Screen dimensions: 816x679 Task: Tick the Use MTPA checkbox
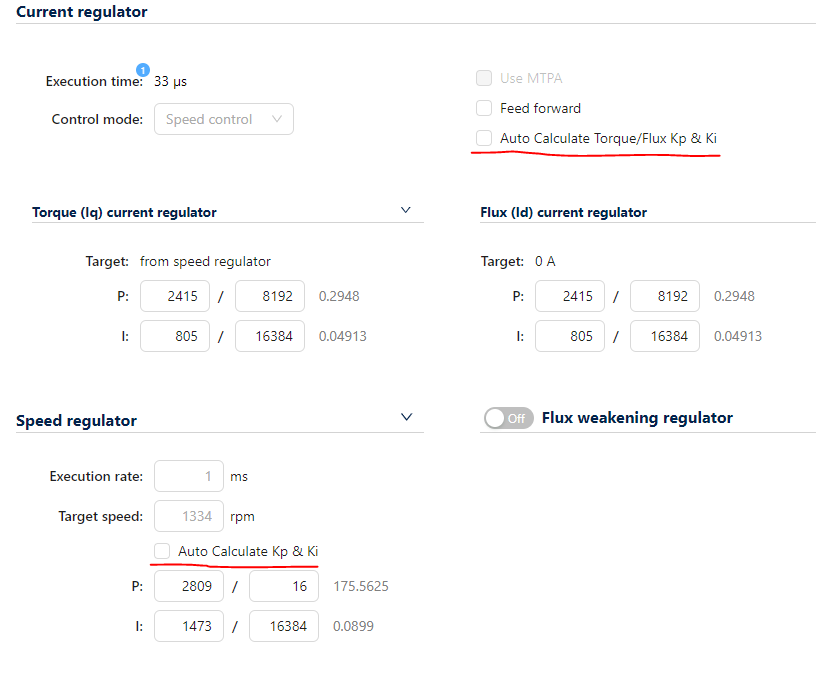484,78
